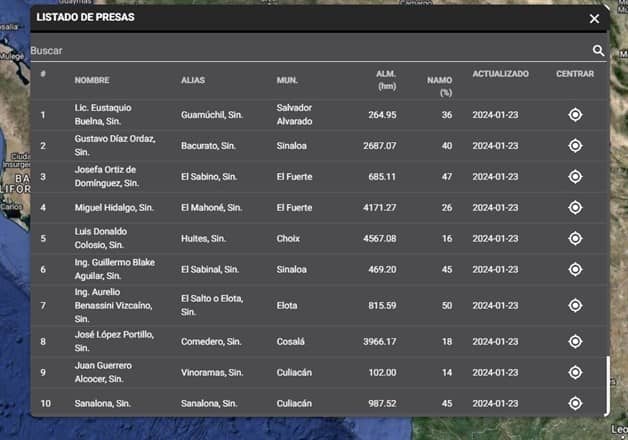
Task: Center map on Luis Donaldo Colosio dam
Action: pos(575,238)
